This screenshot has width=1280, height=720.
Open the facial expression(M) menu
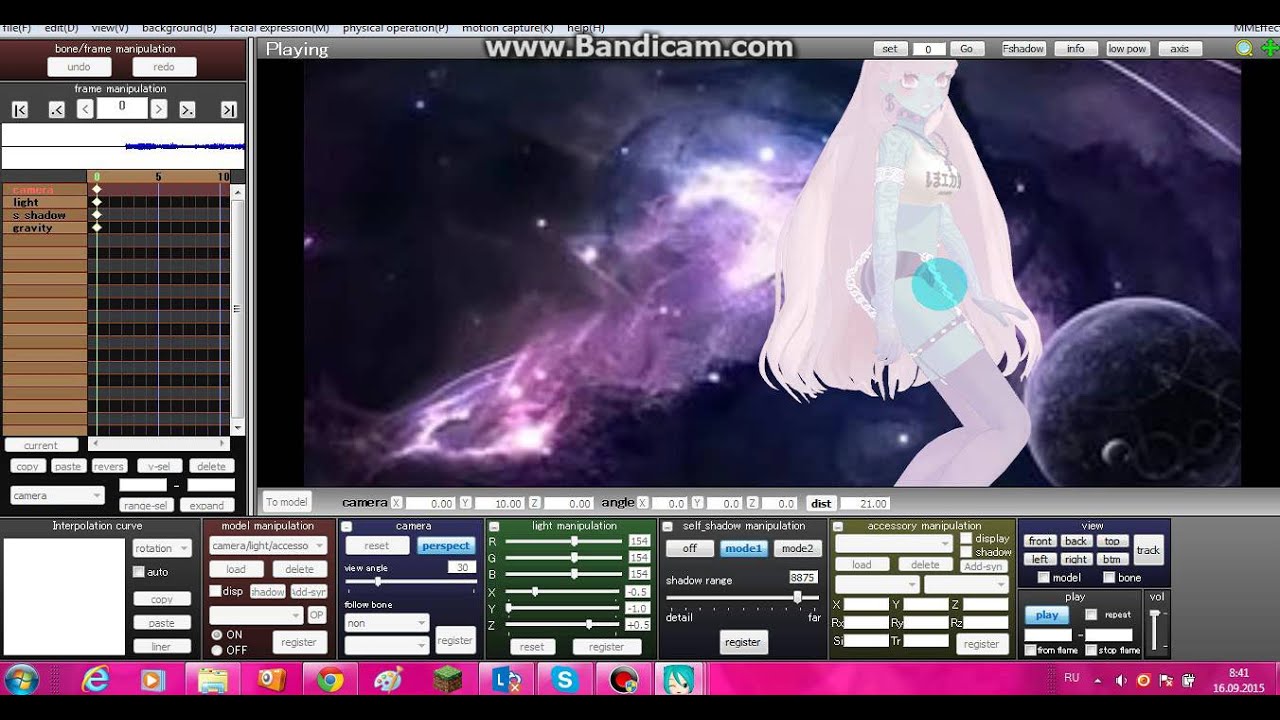(x=279, y=28)
